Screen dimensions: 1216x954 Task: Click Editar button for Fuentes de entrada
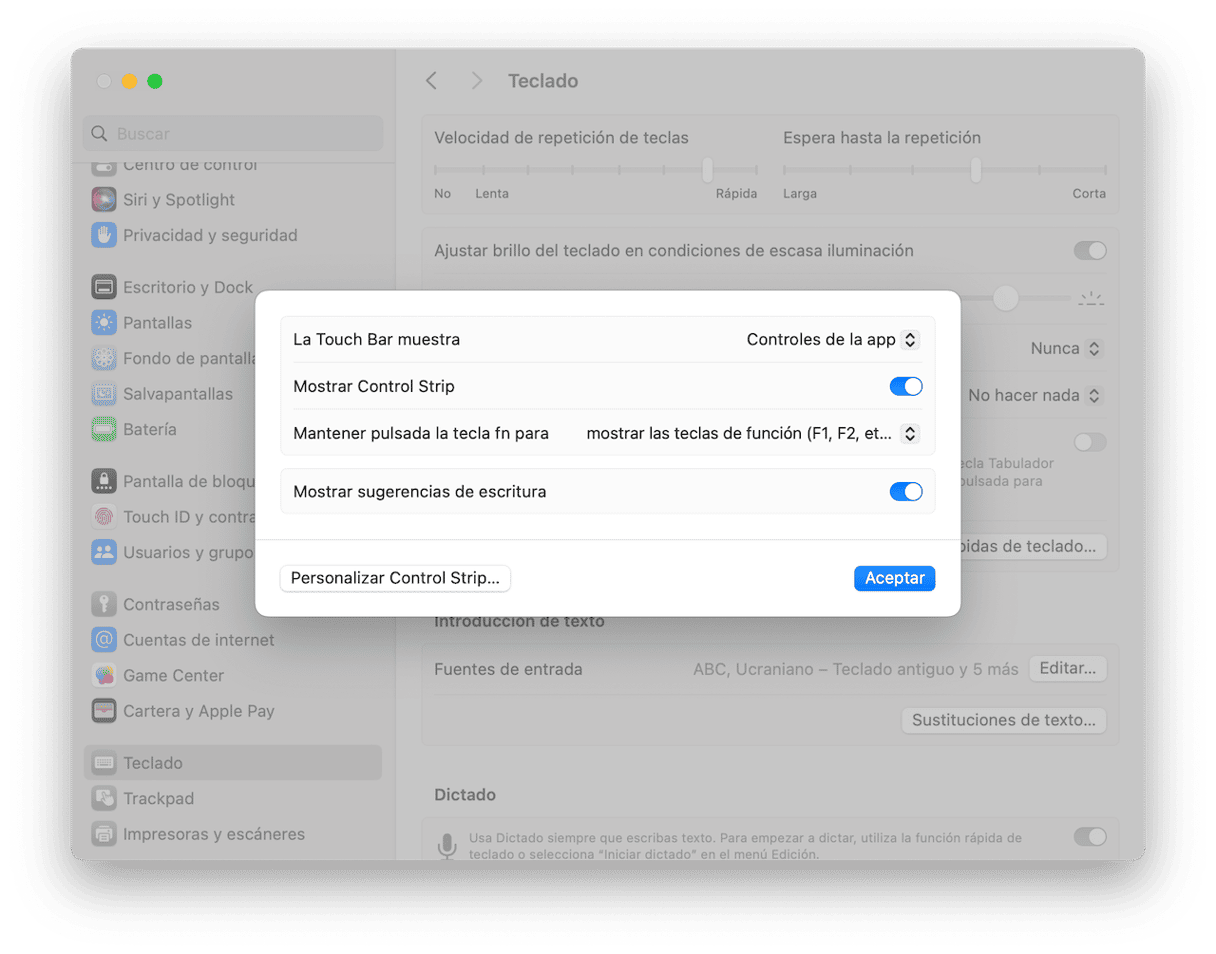point(1067,669)
